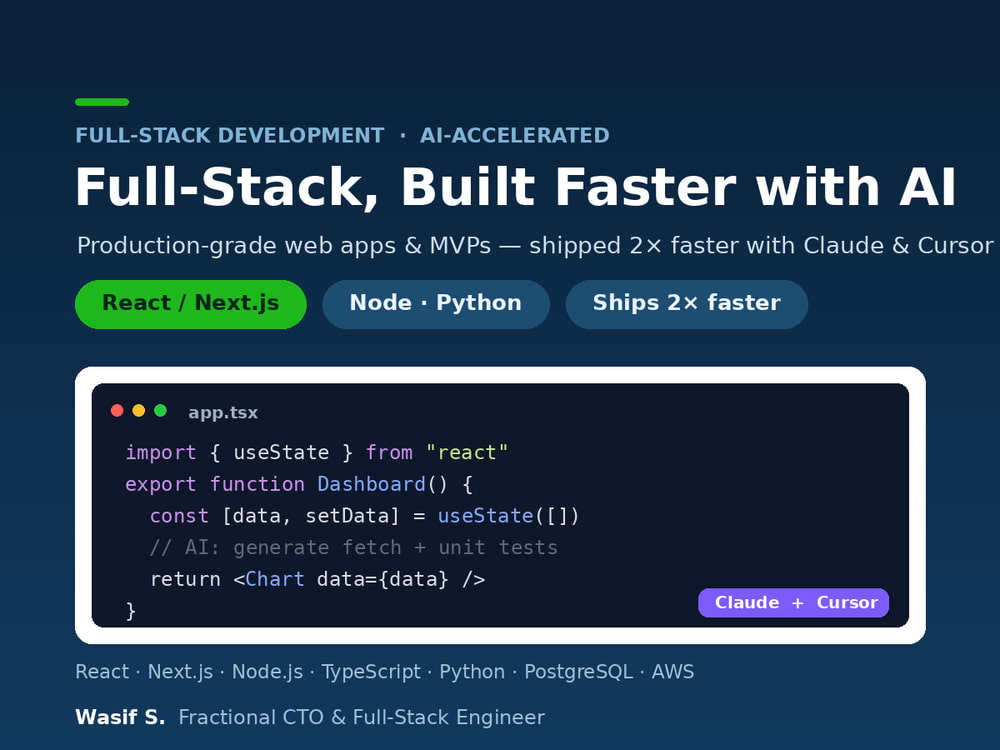The height and width of the screenshot is (750, 1000).
Task: Click Fractional CTO & Full-Stack Engineer text
Action: click(362, 717)
